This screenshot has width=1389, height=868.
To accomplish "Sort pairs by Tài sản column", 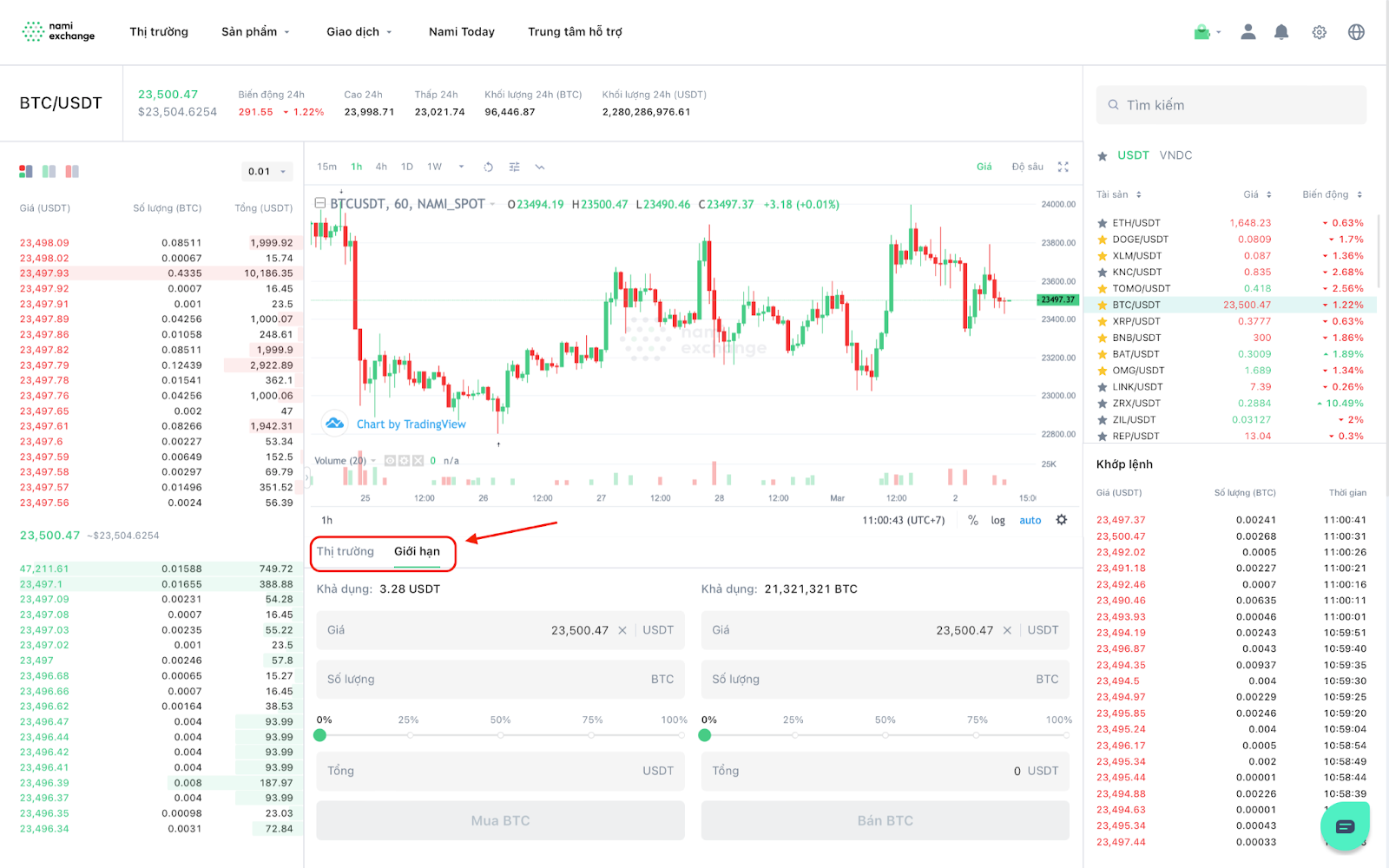I will (1119, 194).
